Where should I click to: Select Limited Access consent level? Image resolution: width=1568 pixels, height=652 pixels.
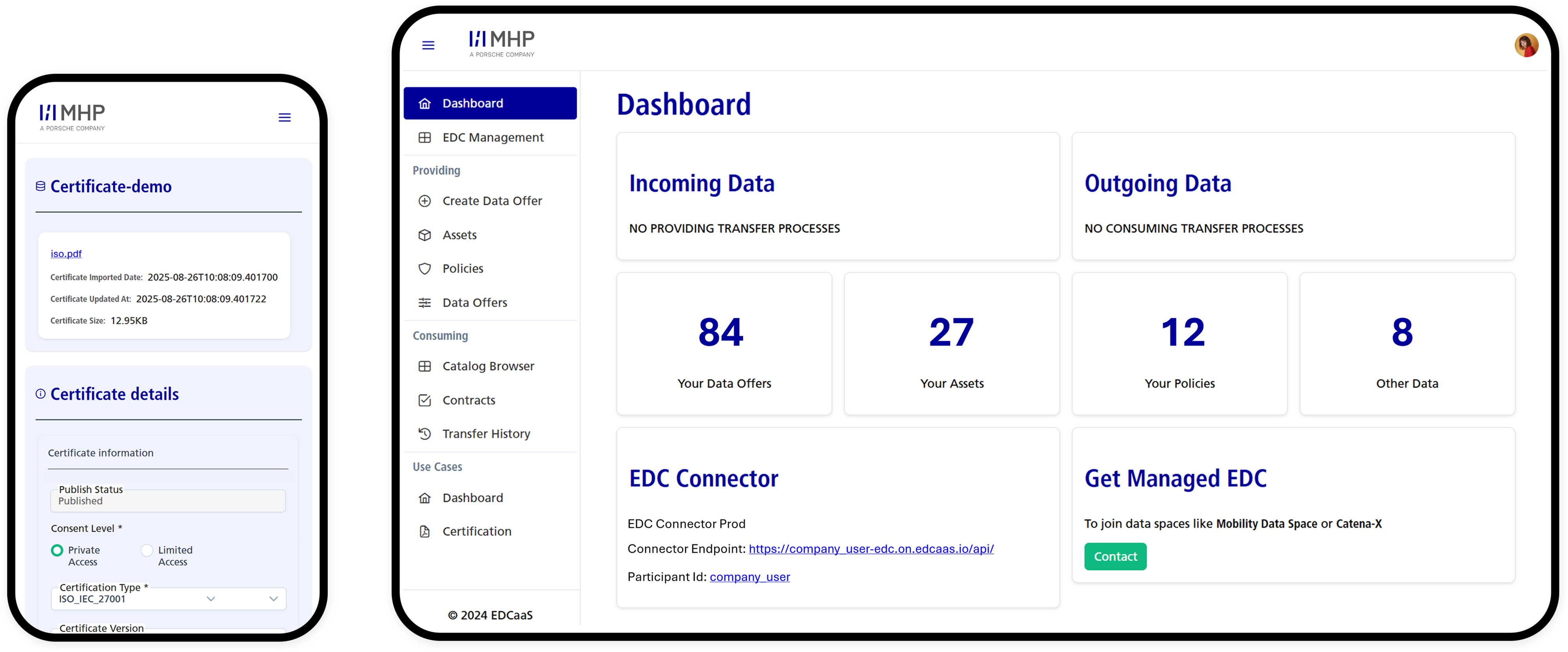[x=147, y=551]
